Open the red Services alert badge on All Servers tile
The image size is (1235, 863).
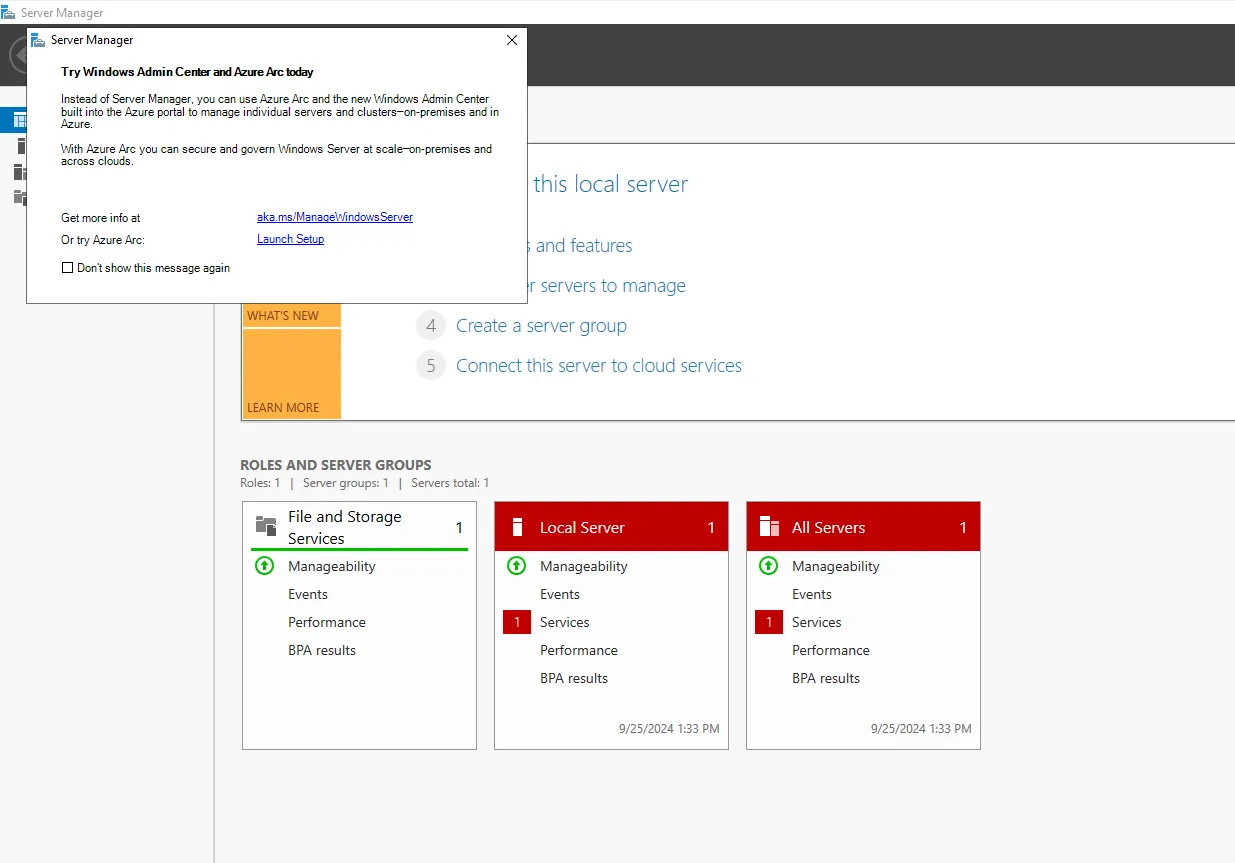coord(768,621)
